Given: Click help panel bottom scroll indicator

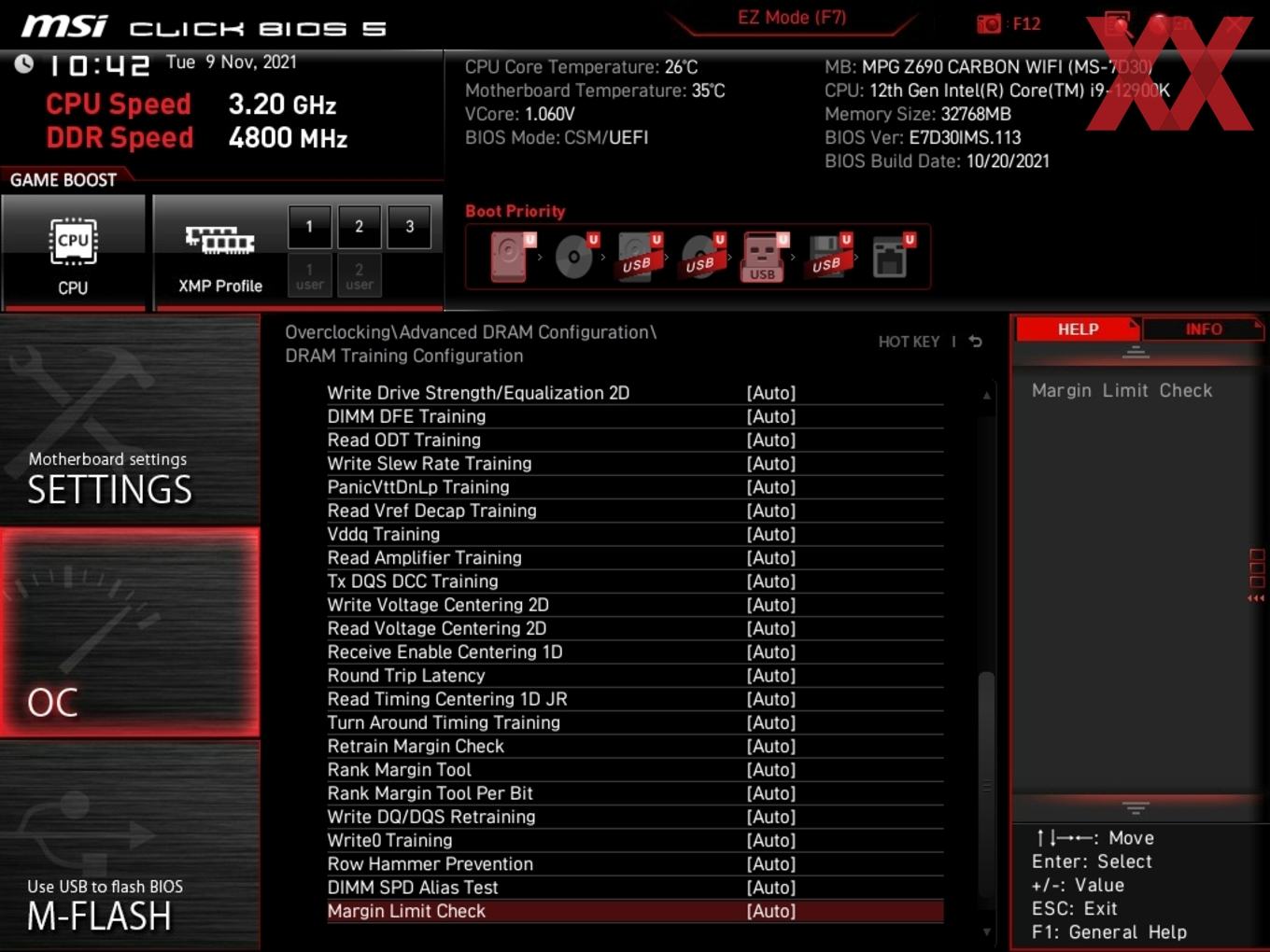Looking at the screenshot, I should [1136, 807].
